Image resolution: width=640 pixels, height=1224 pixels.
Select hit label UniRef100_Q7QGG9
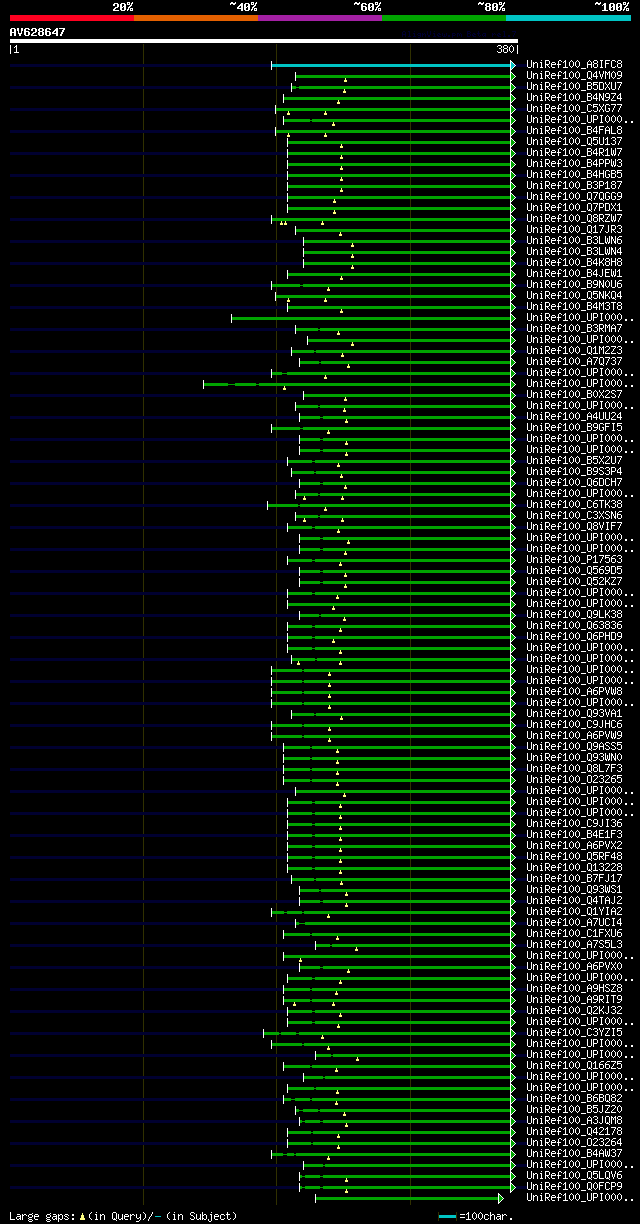(x=574, y=197)
